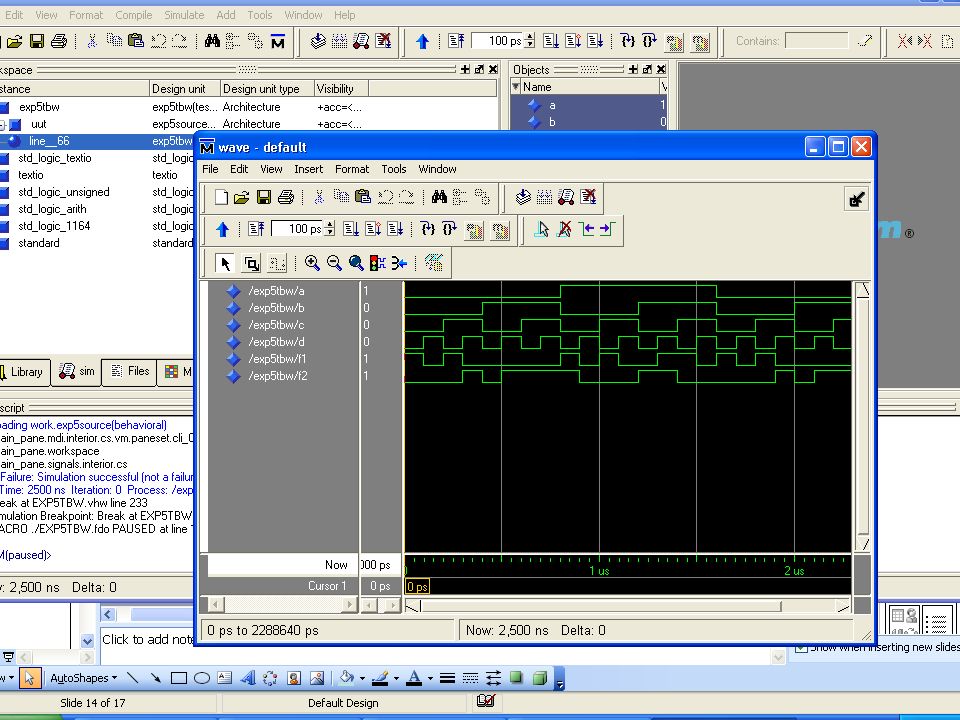Click Step icon in wave window toolbar
960x720 pixels.
(x=428, y=230)
